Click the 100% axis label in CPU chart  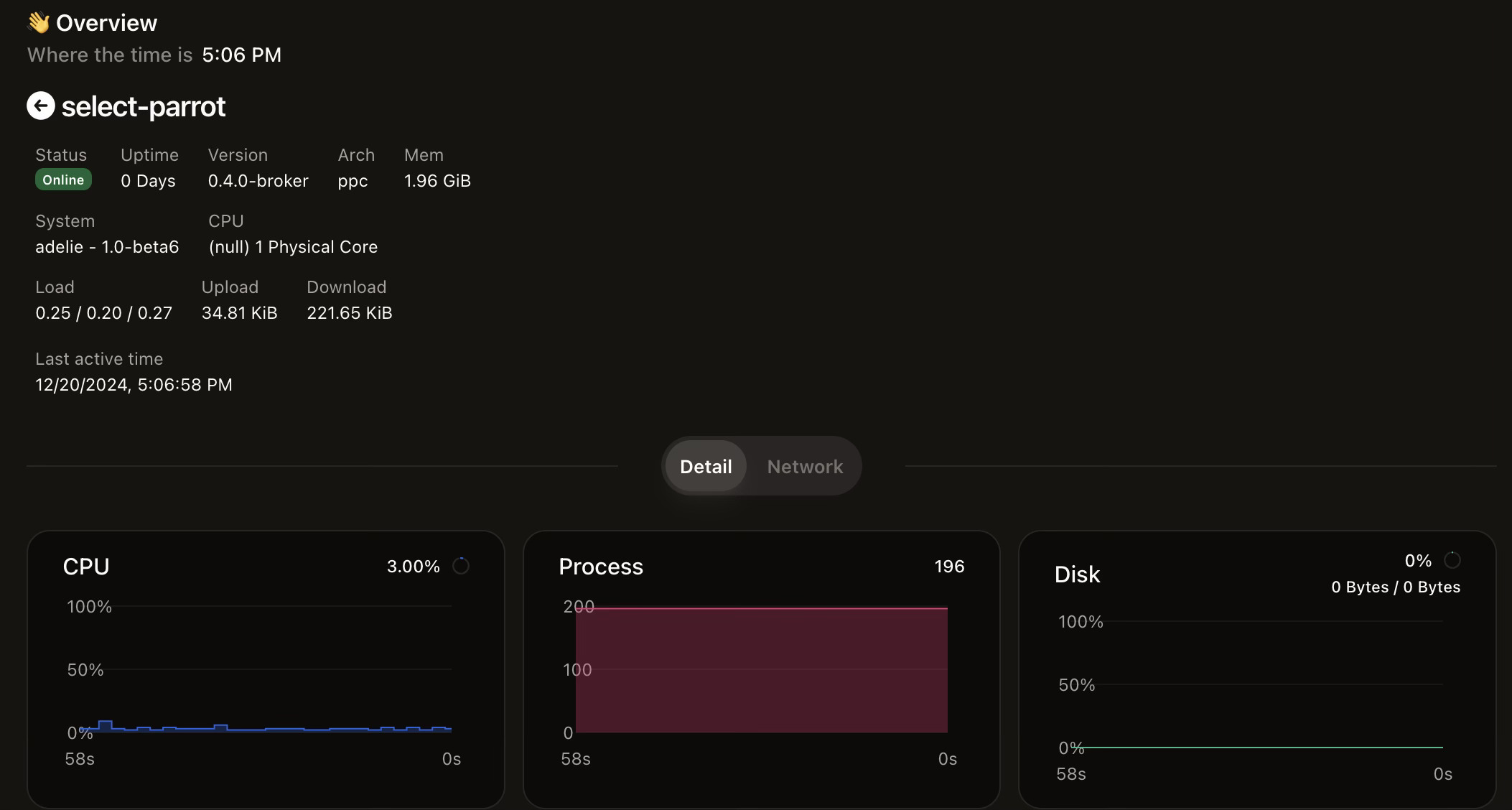(x=89, y=607)
